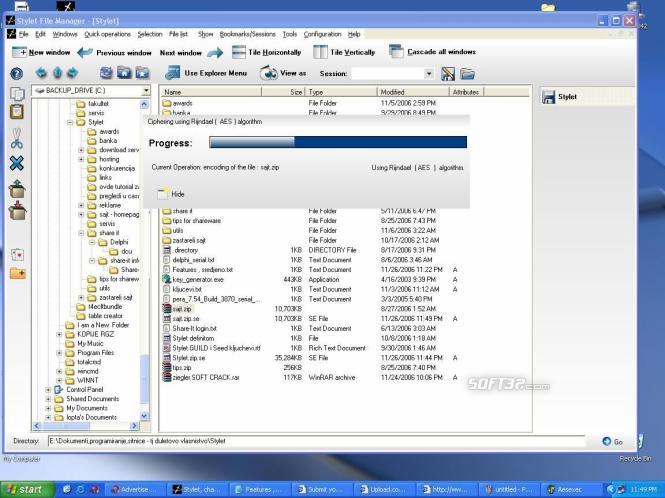Click the Tile Horizontally icon
This screenshot has height=498, width=665.
click(239, 52)
